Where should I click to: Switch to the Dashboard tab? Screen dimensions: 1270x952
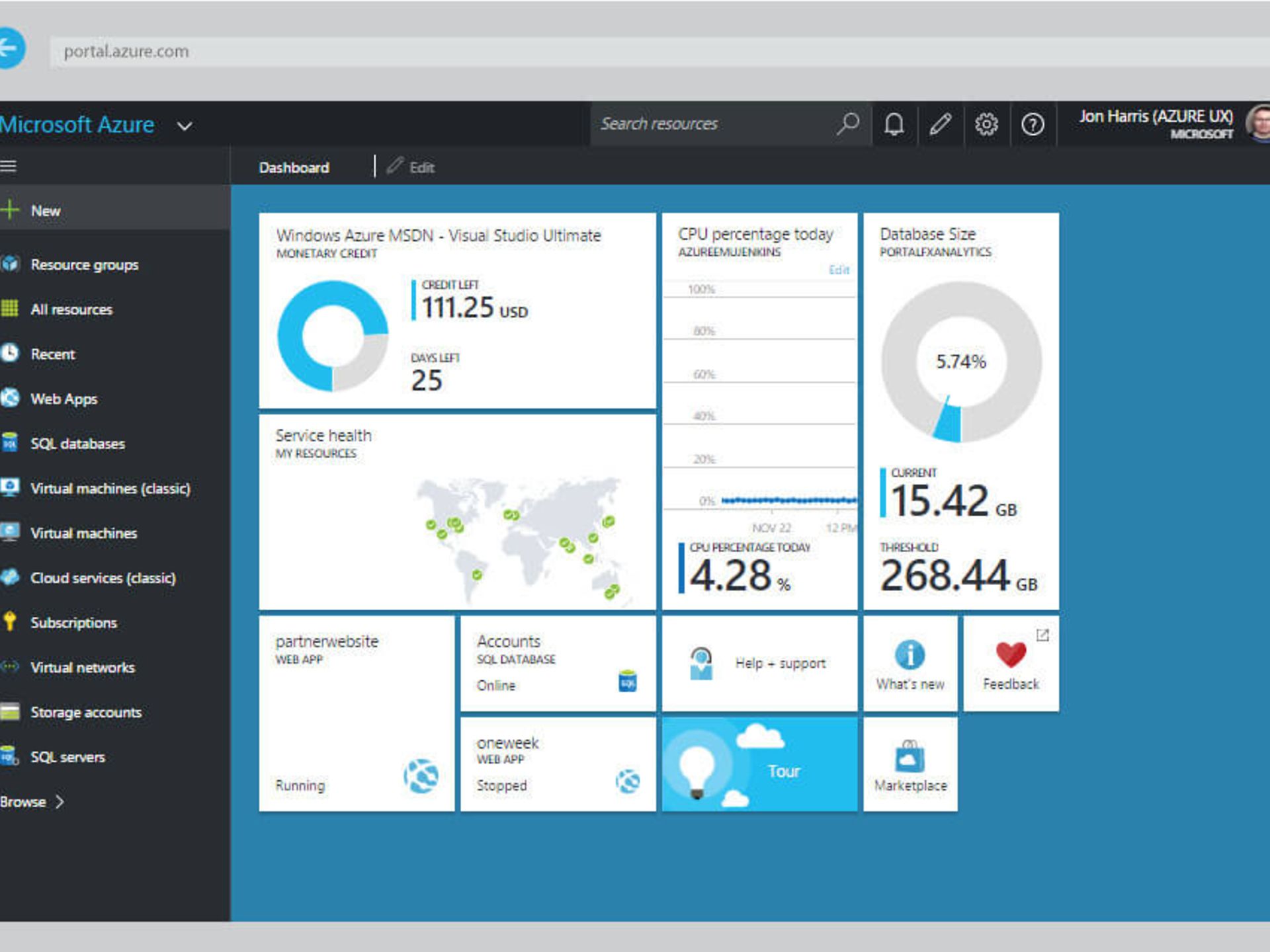coord(294,167)
